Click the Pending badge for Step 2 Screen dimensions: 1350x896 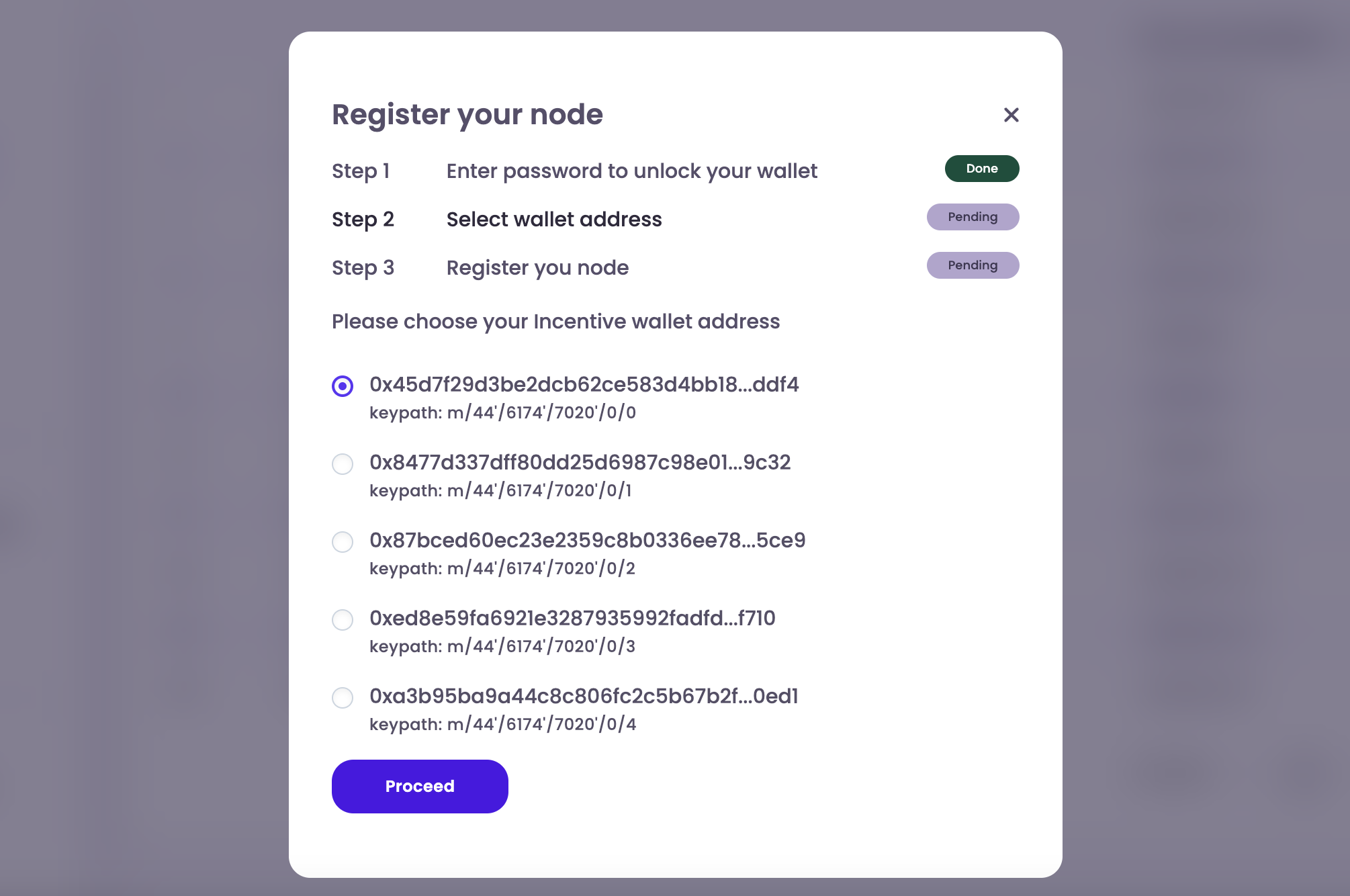pos(973,216)
